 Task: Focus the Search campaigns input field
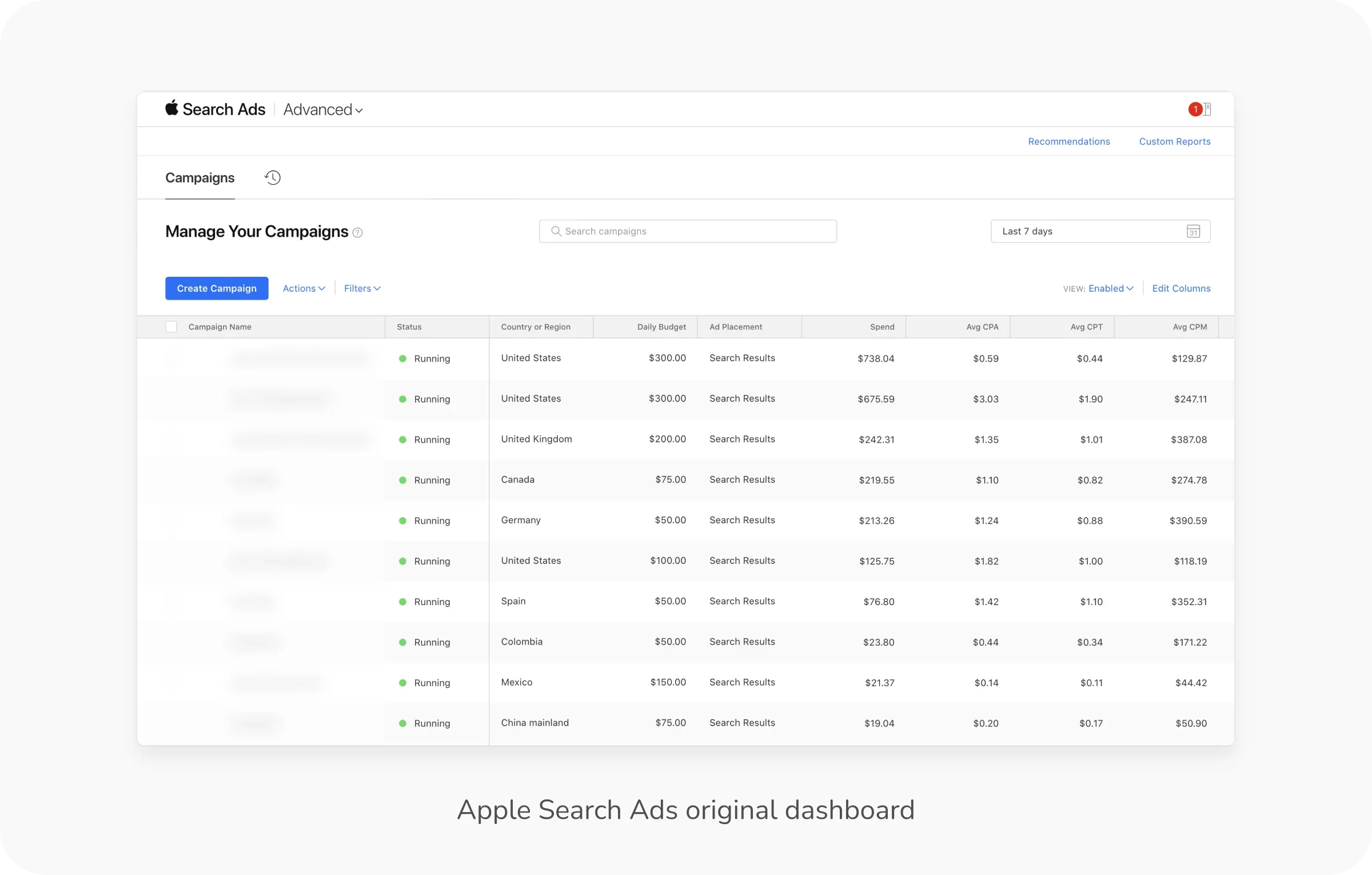pos(688,231)
